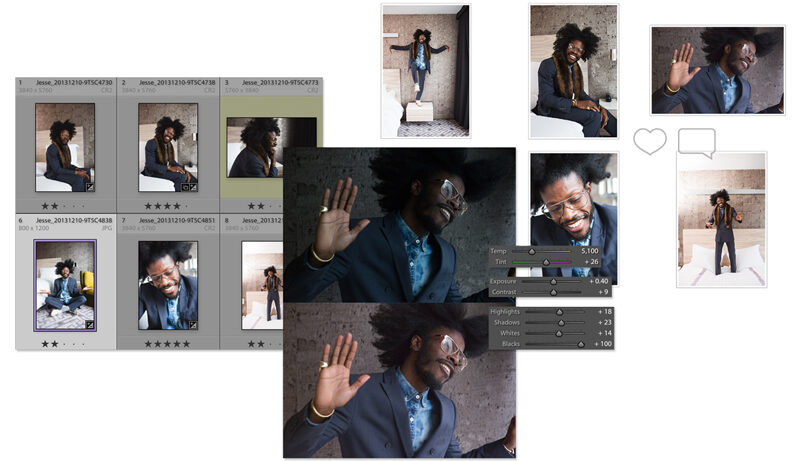Viewport: 800px width, 461px height.
Task: Click the Highlights slider label
Action: pos(505,312)
